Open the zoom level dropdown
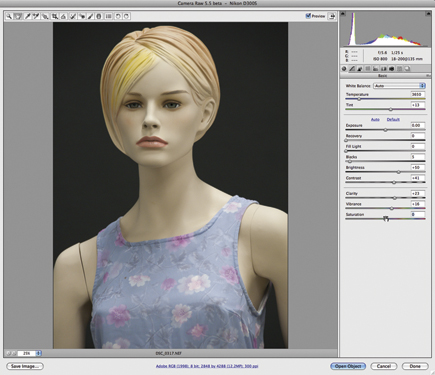 [39, 353]
